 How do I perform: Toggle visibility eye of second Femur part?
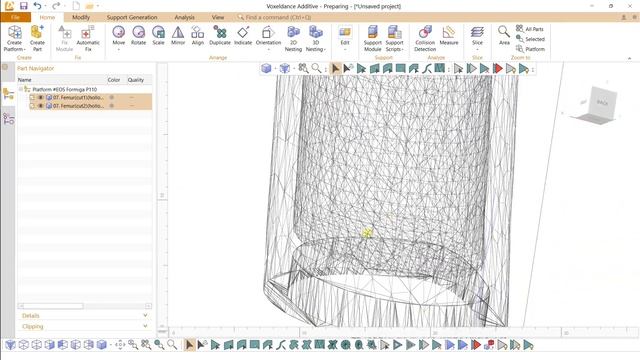tap(40, 106)
